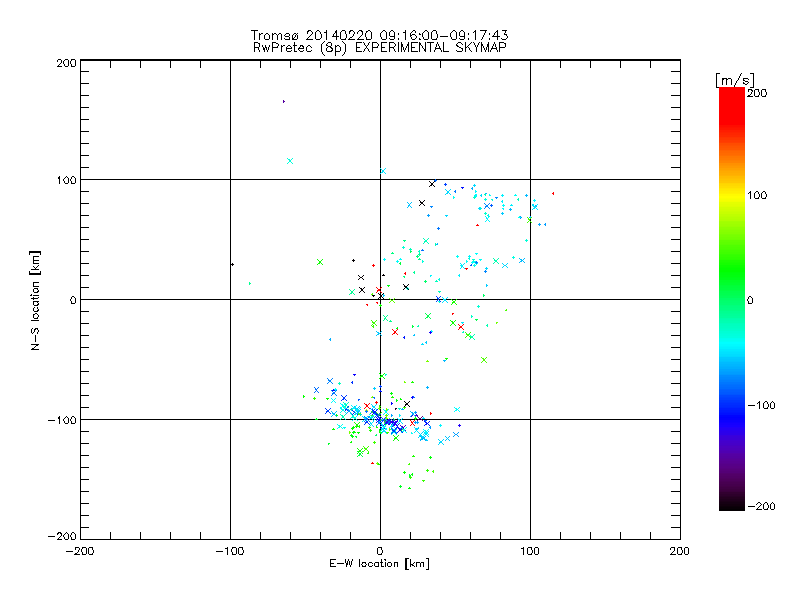Click the x-axis tick label "-200"

click(80, 551)
